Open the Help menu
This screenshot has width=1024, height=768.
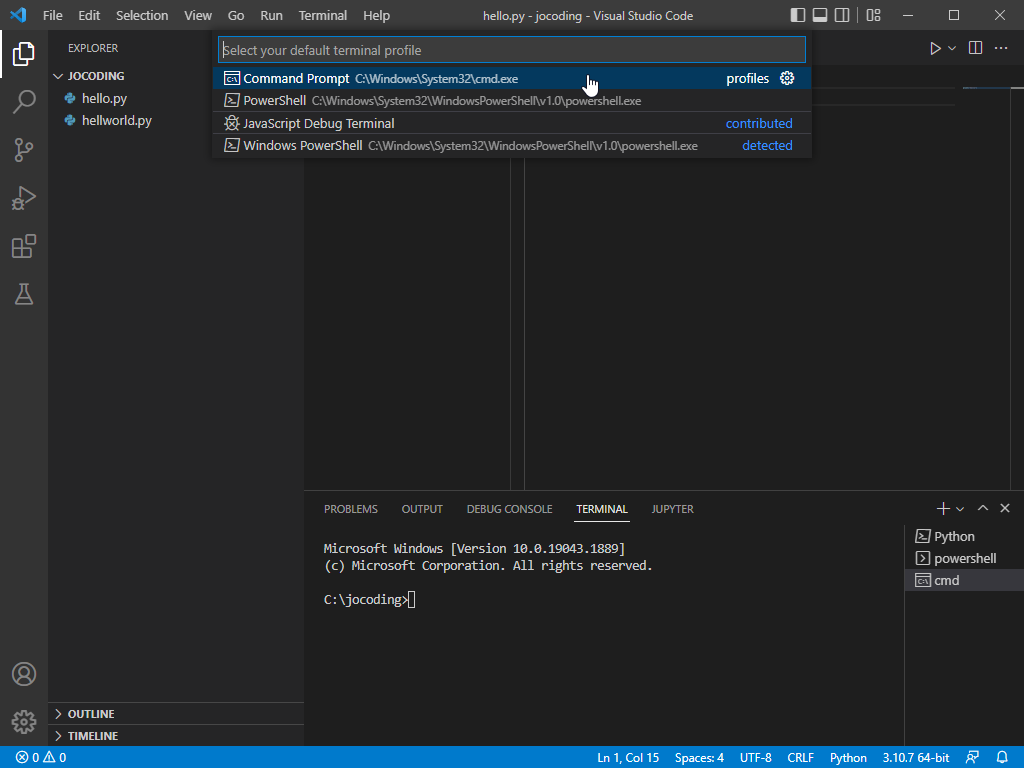pyautogui.click(x=376, y=15)
